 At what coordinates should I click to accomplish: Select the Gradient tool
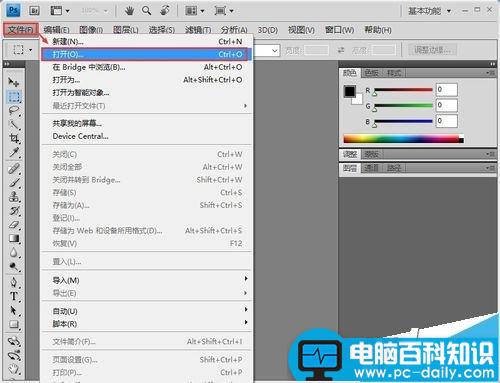[14, 239]
